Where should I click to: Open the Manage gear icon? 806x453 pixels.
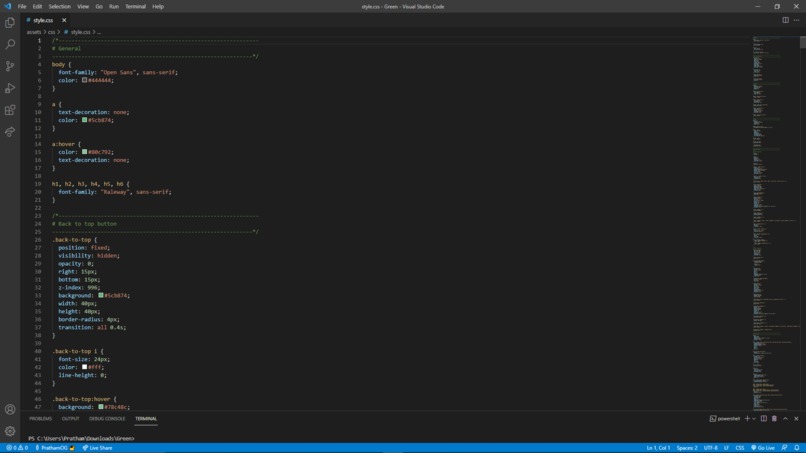(10, 431)
